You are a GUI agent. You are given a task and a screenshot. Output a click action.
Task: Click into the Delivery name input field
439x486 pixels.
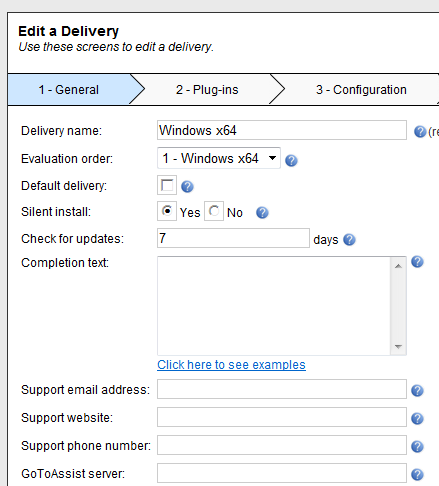tap(282, 130)
